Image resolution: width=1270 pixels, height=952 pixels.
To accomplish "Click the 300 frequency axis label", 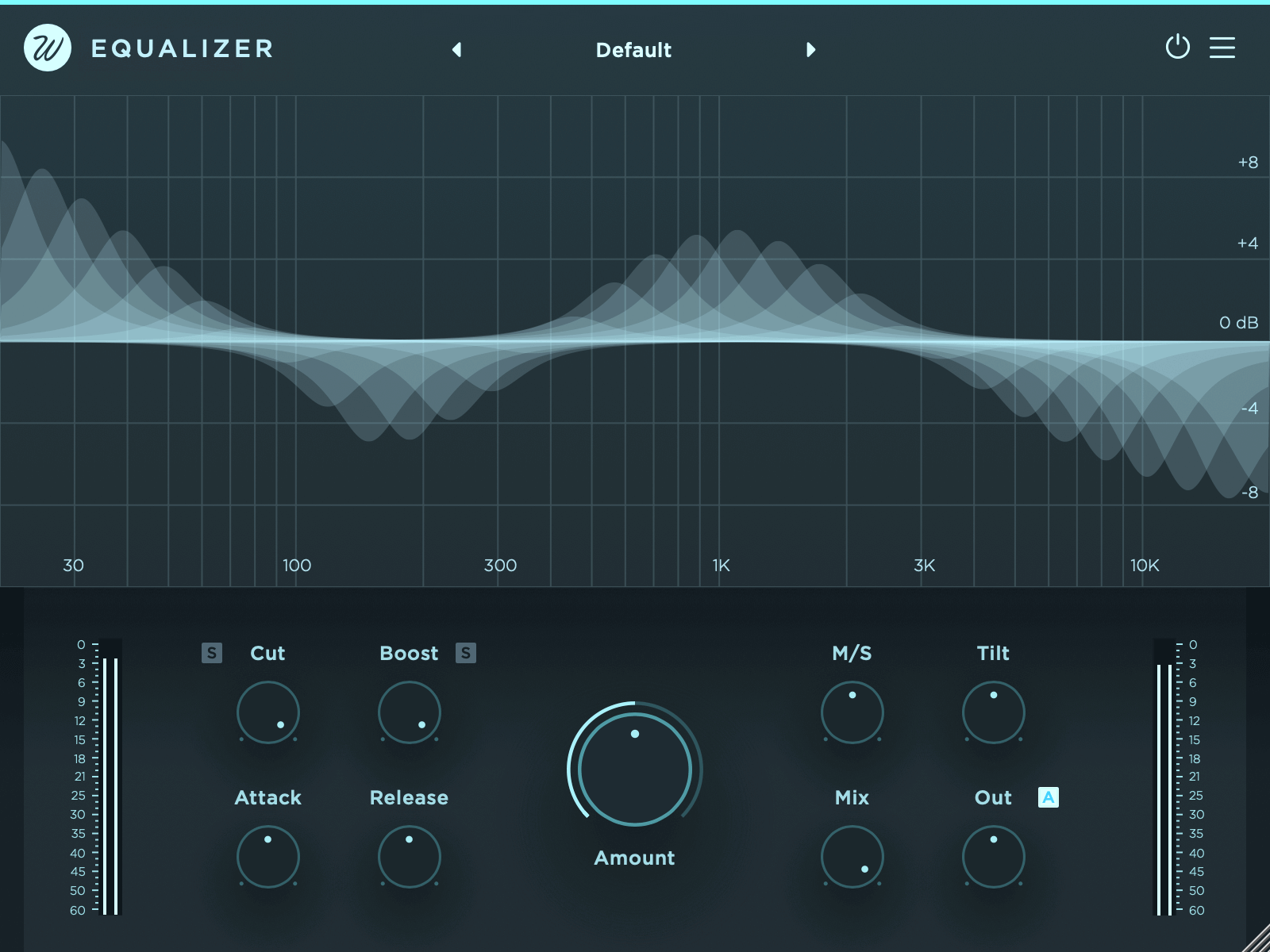I will (x=500, y=566).
